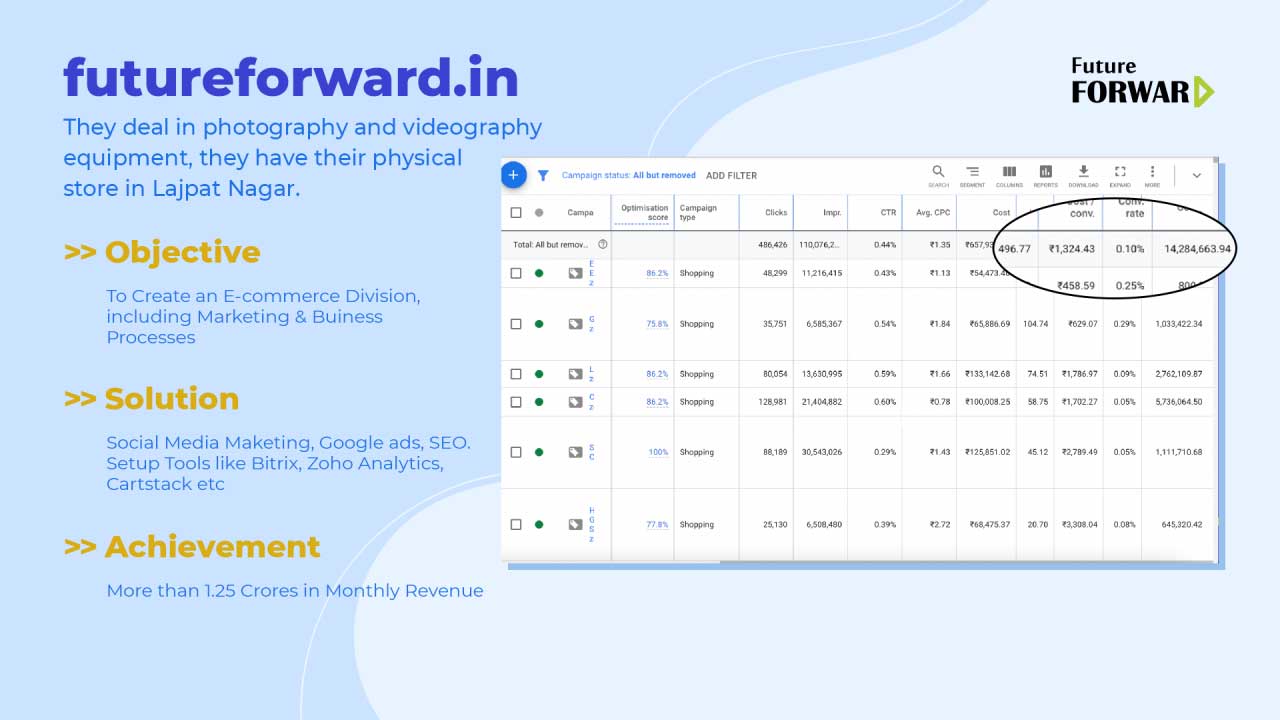Tick the select-all checkbox in the table header
The width and height of the screenshot is (1280, 720).
tap(516, 212)
